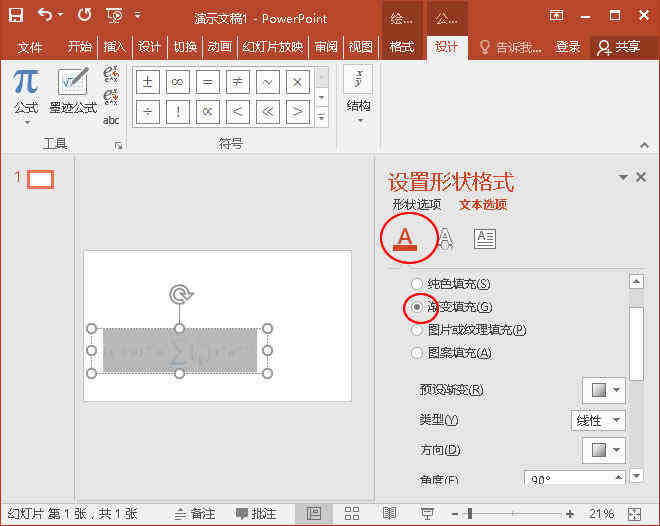Viewport: 660px width, 526px height.
Task: Insert the less-than < symbol
Action: pyautogui.click(x=237, y=112)
